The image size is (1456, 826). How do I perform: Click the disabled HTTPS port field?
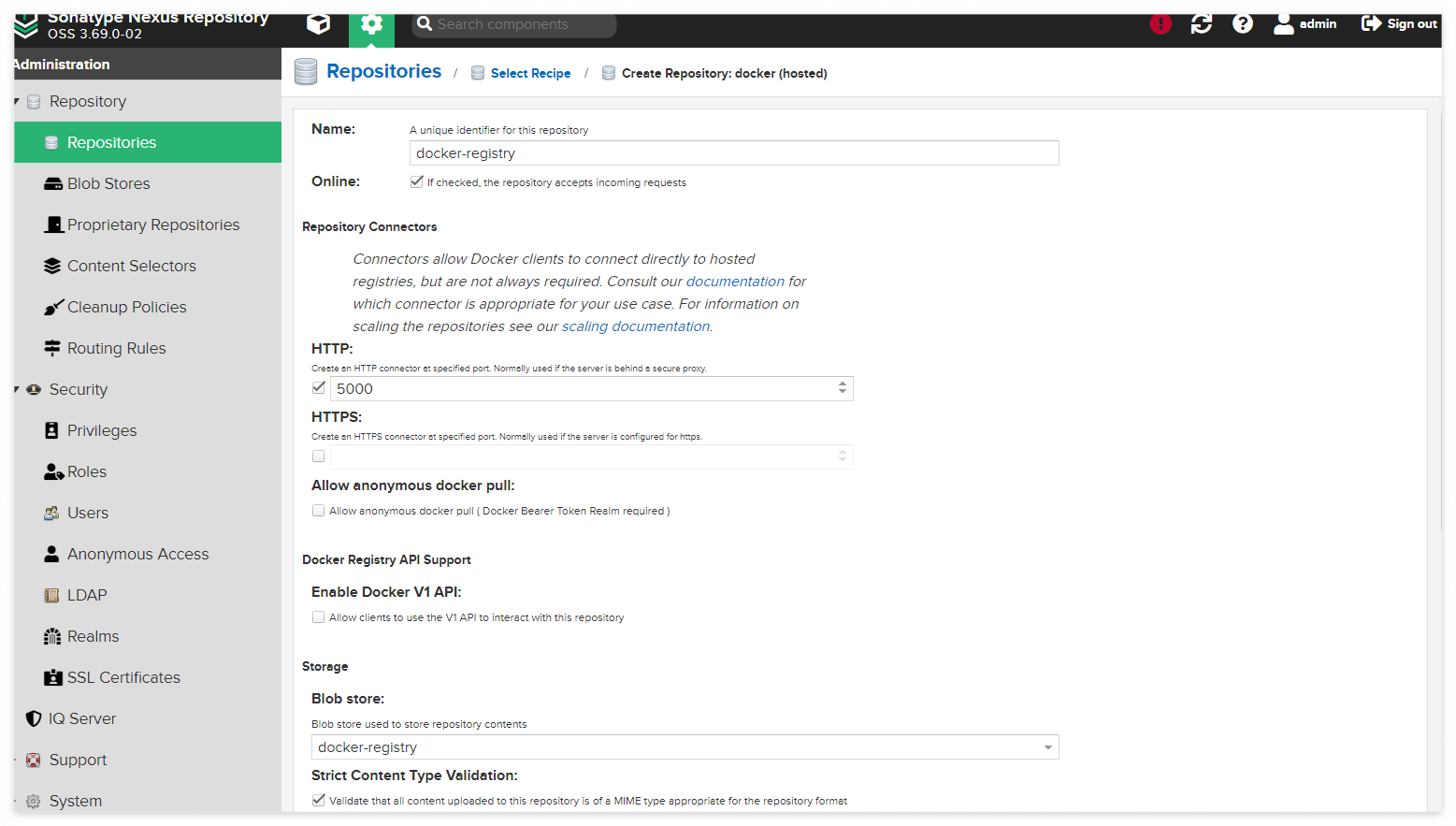591,456
